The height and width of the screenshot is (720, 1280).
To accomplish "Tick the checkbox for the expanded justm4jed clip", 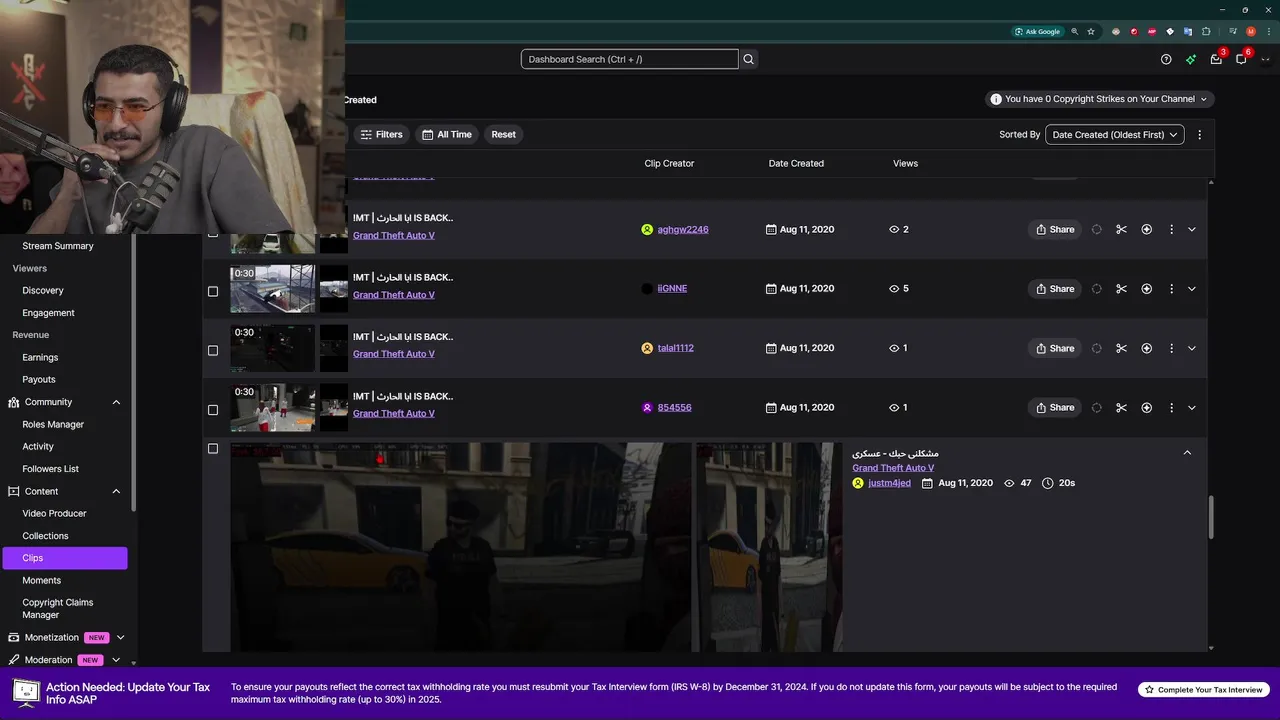I will tap(212, 448).
